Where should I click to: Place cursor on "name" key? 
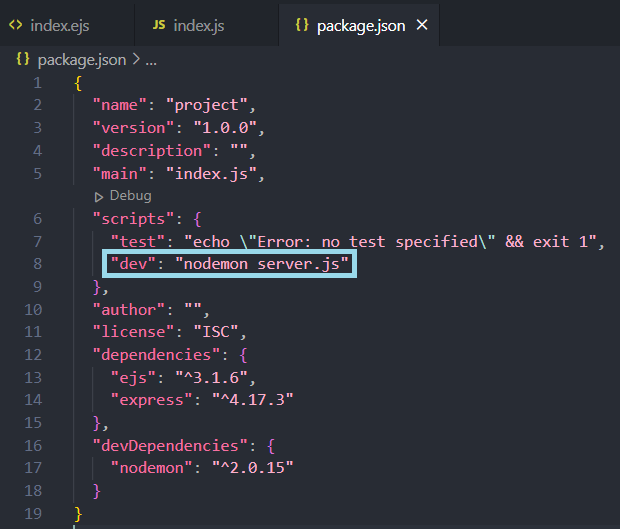(119, 105)
